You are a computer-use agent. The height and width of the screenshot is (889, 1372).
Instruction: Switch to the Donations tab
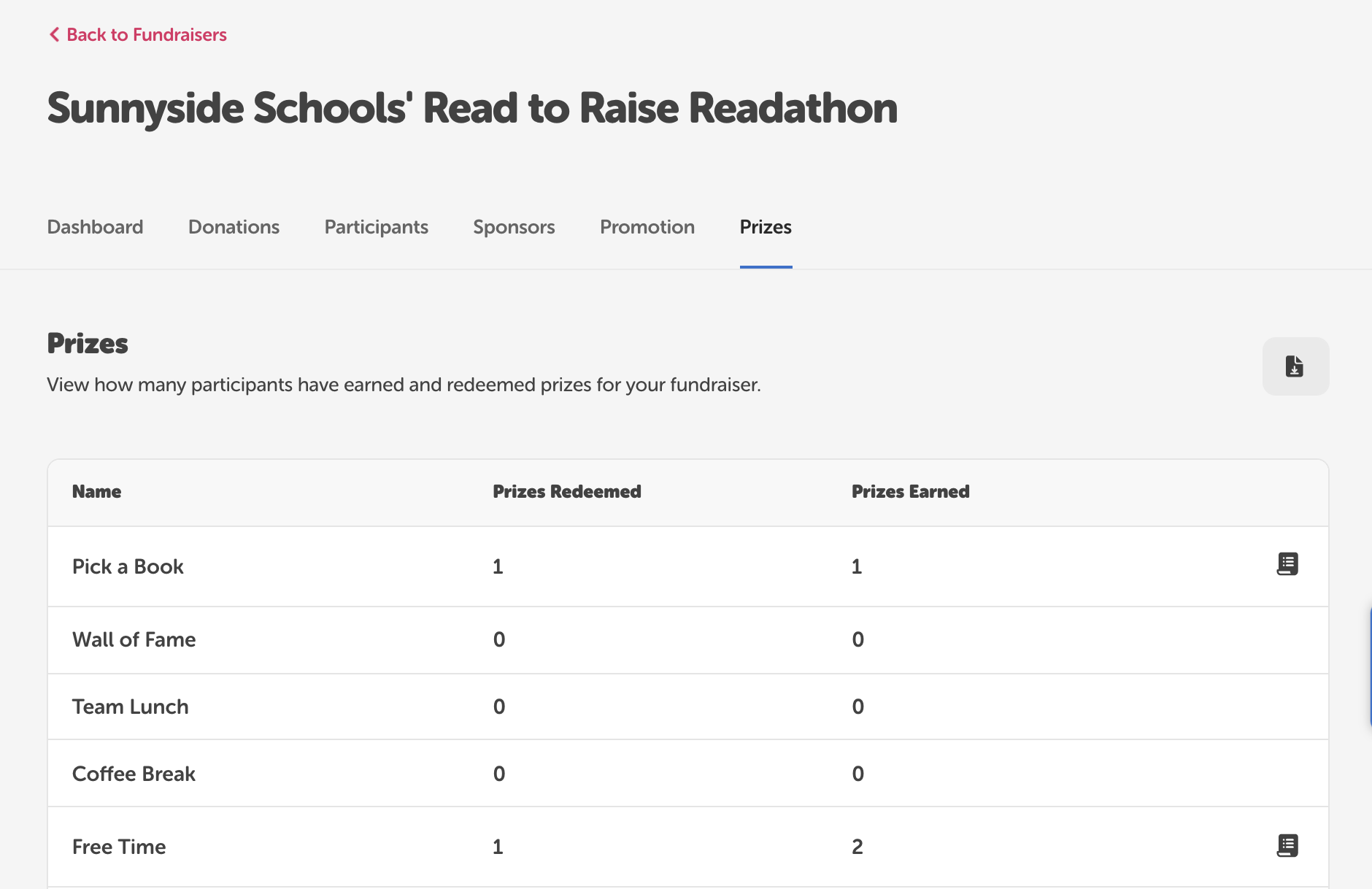coord(234,227)
